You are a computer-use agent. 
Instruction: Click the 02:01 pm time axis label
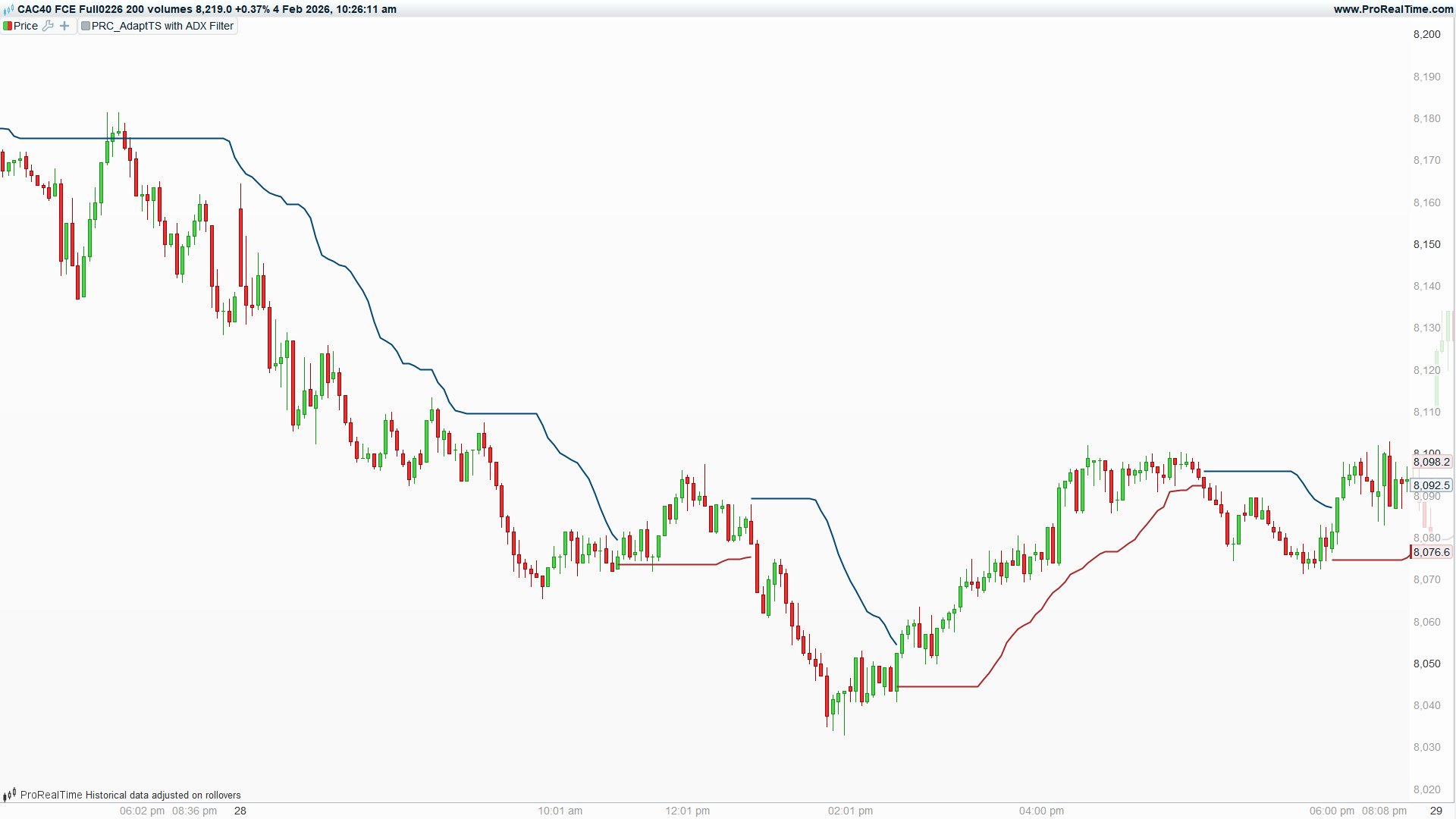tap(850, 811)
